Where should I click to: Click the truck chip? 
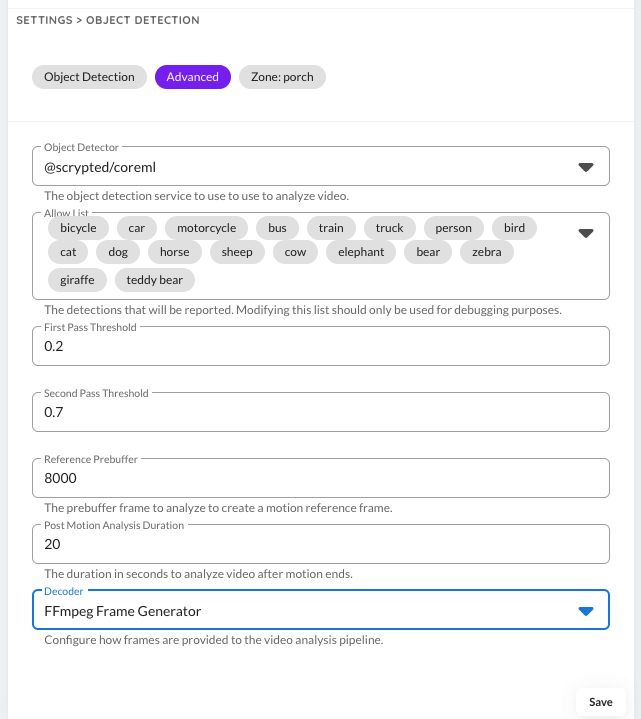click(389, 228)
